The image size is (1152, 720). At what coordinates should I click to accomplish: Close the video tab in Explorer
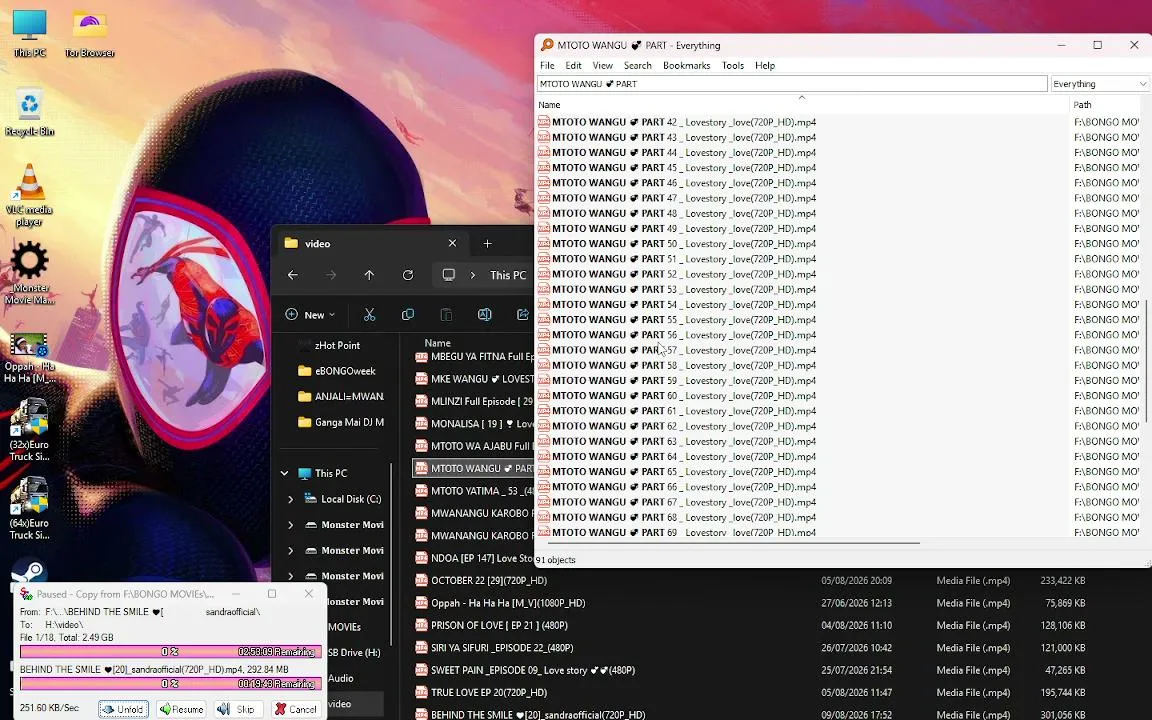(453, 243)
